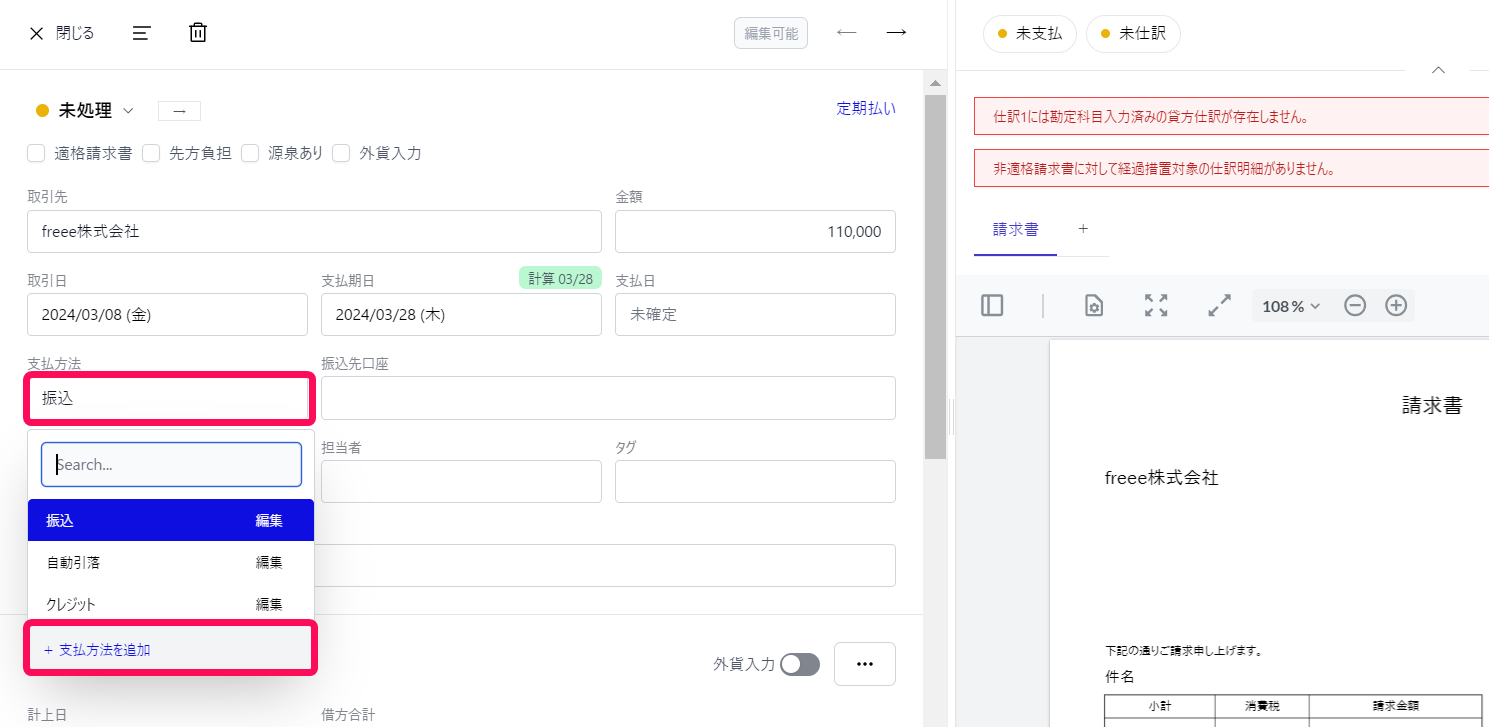
Task: Click 編集 next to 自動引落
Action: tap(269, 562)
